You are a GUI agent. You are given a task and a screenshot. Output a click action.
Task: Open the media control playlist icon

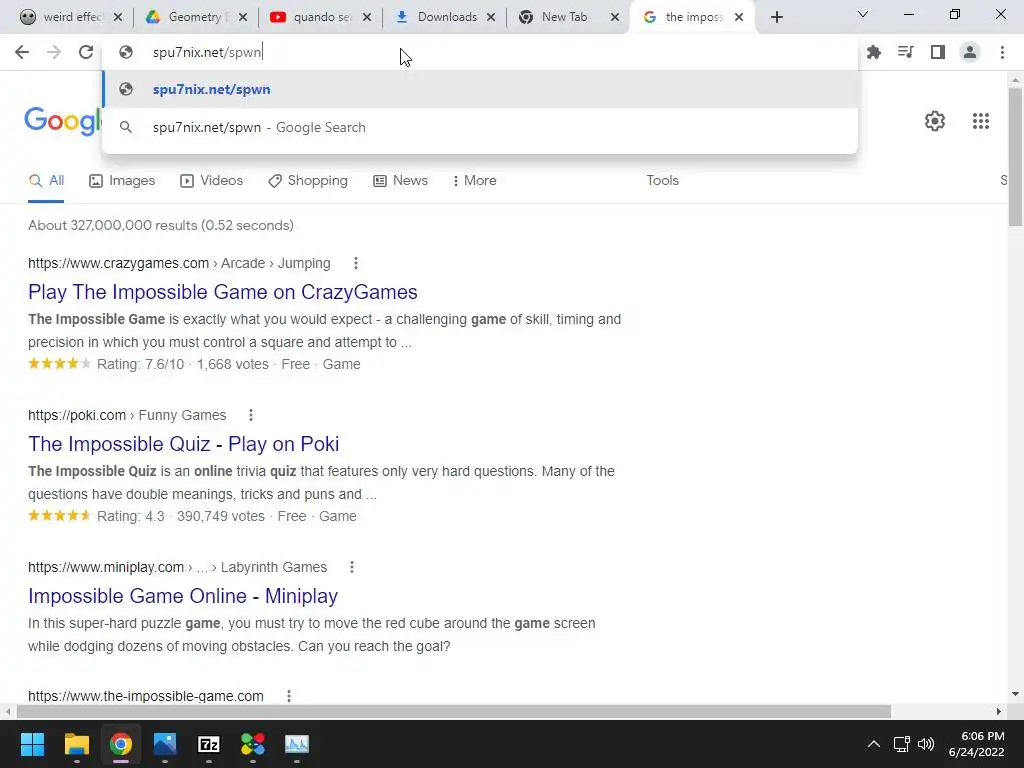pyautogui.click(x=905, y=52)
